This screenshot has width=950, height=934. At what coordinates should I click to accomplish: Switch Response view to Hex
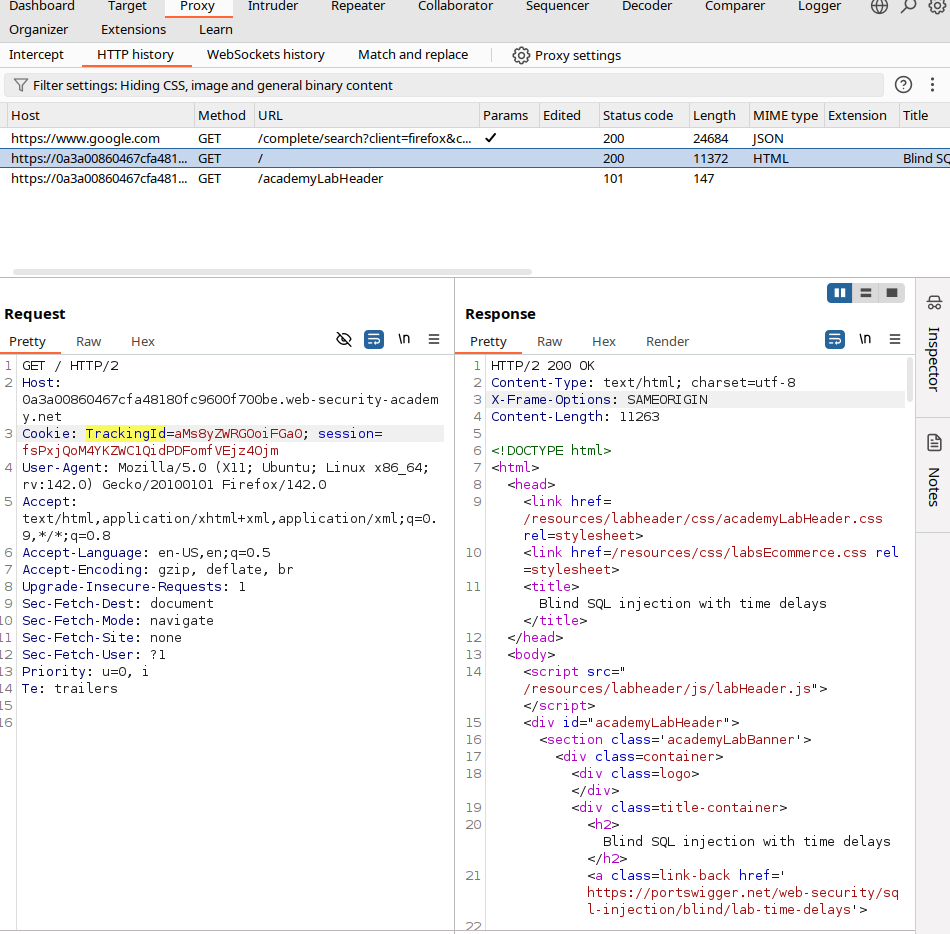[604, 342]
